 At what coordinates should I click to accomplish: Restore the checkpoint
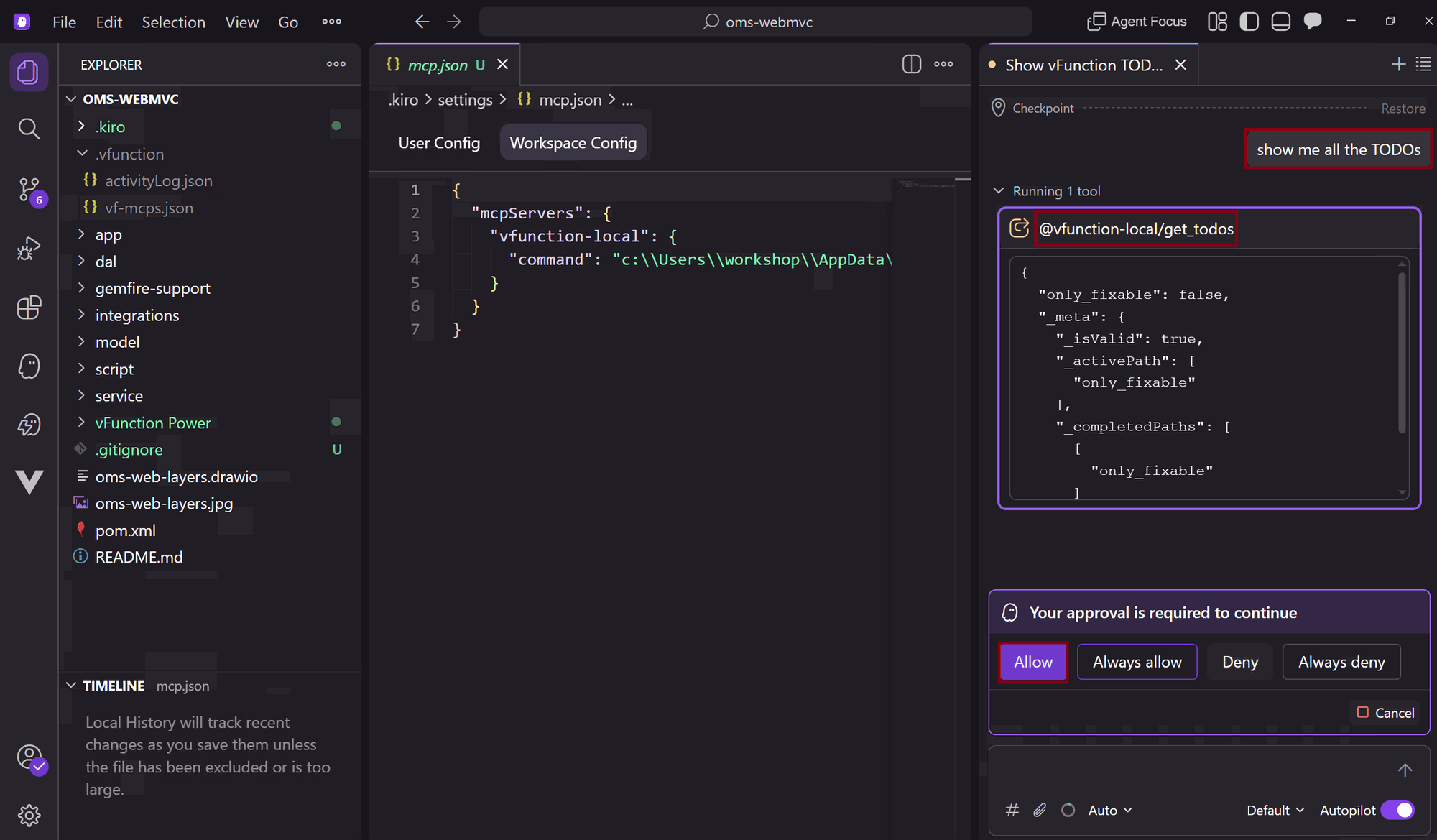click(1403, 109)
